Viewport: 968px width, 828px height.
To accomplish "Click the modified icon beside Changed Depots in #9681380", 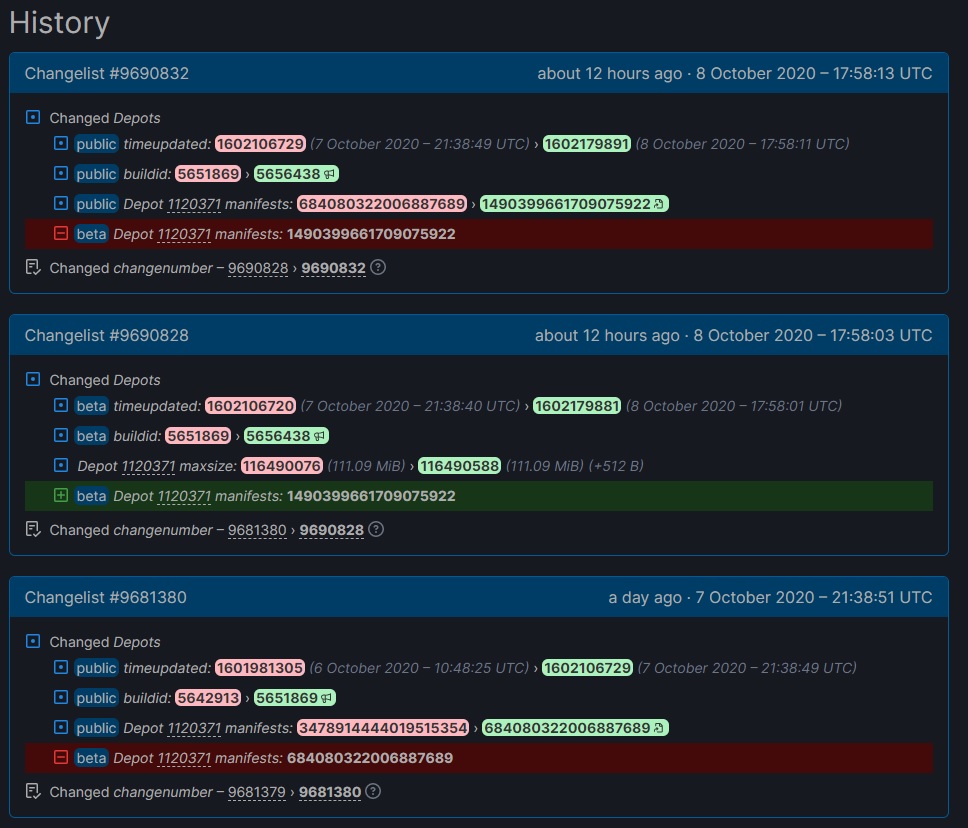I will 33,641.
